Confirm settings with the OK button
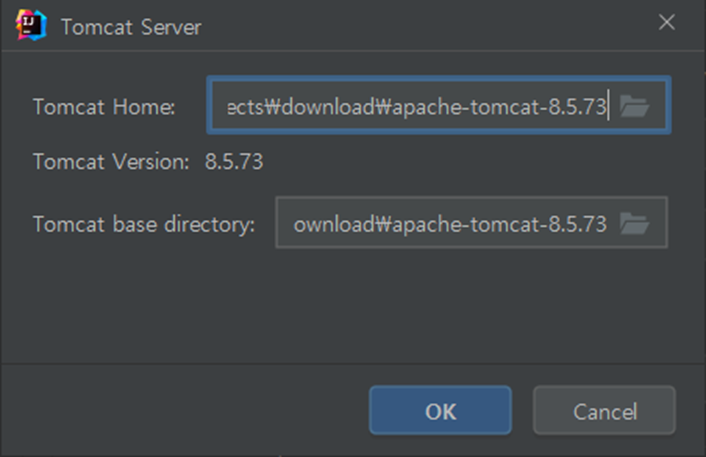 point(440,411)
